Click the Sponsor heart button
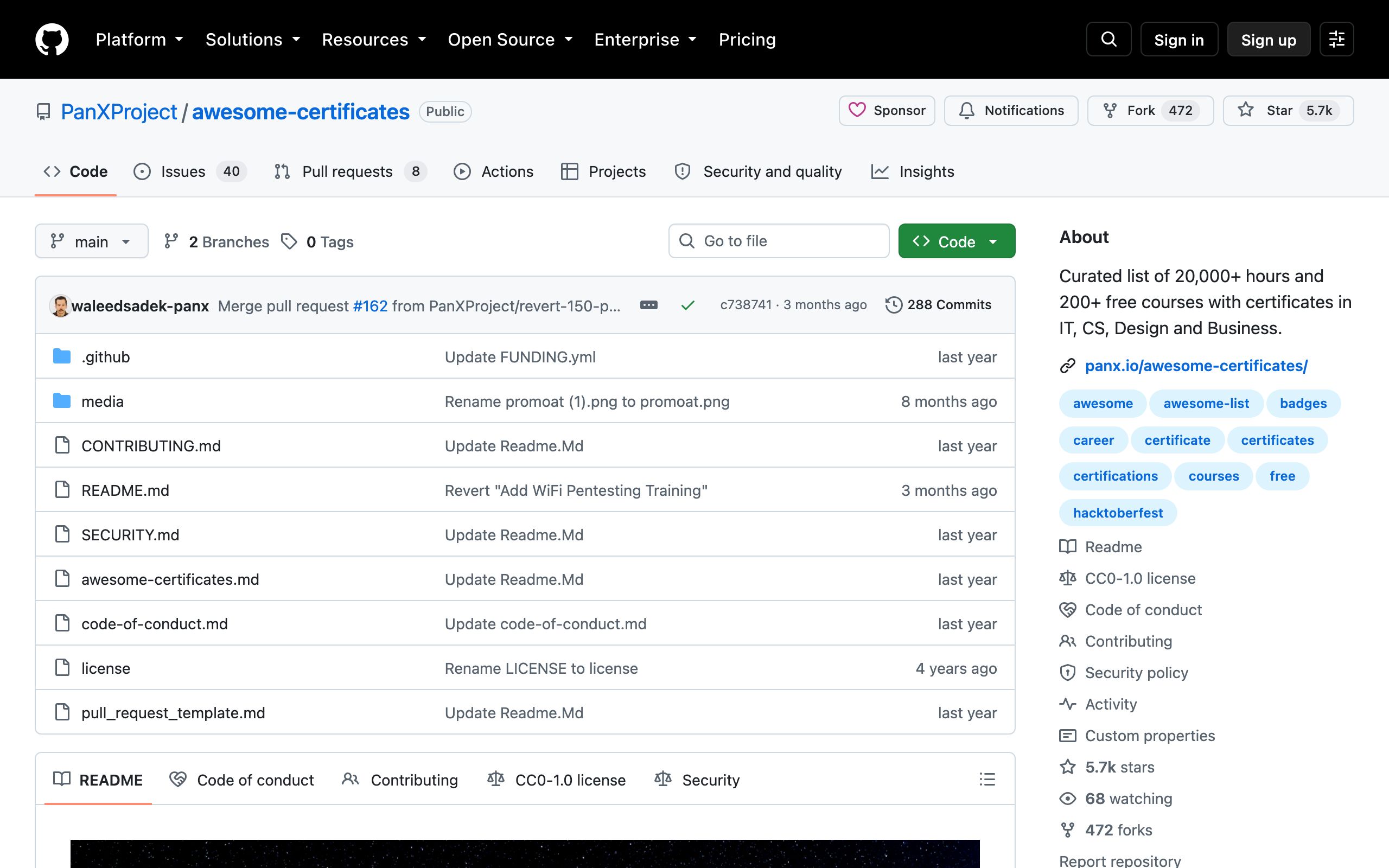This screenshot has width=1389, height=868. pyautogui.click(x=887, y=110)
